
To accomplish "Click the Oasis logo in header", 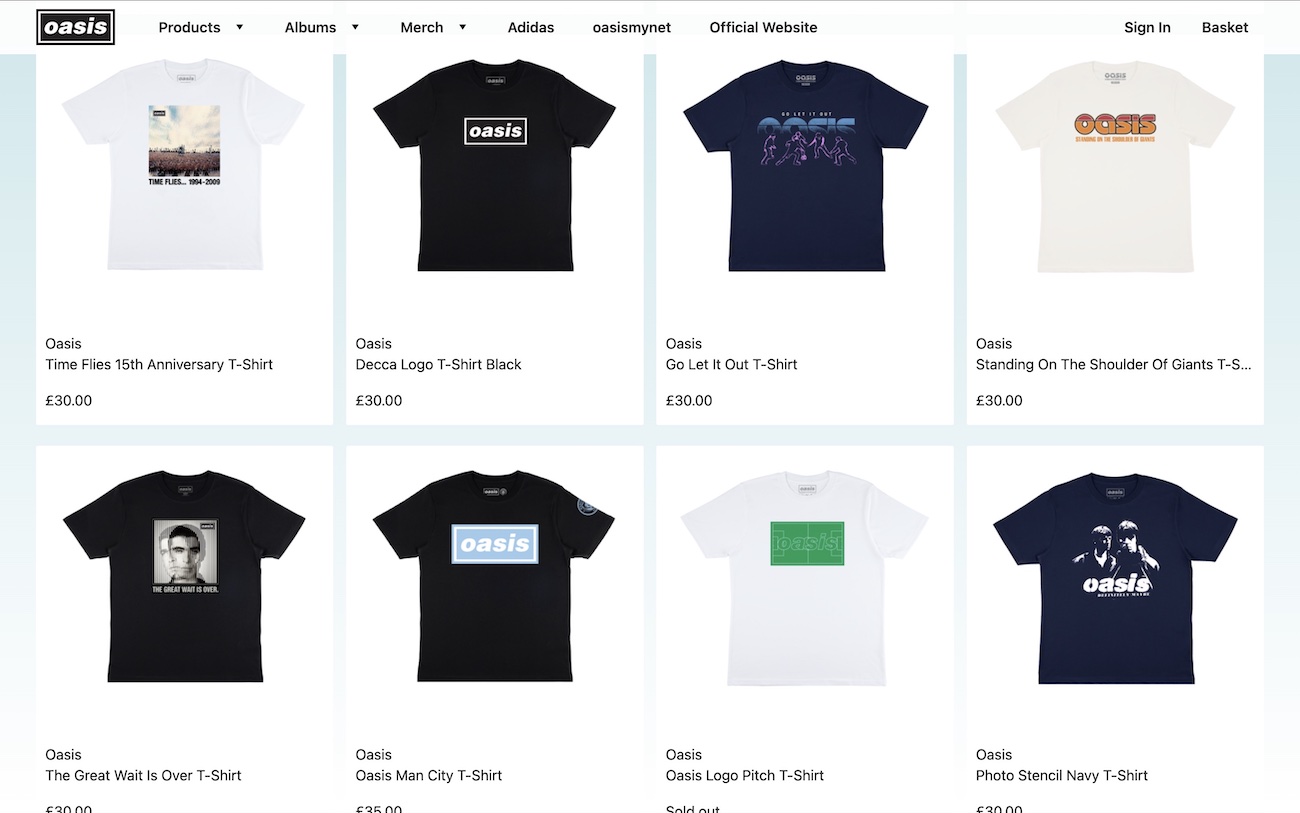I will (x=75, y=27).
